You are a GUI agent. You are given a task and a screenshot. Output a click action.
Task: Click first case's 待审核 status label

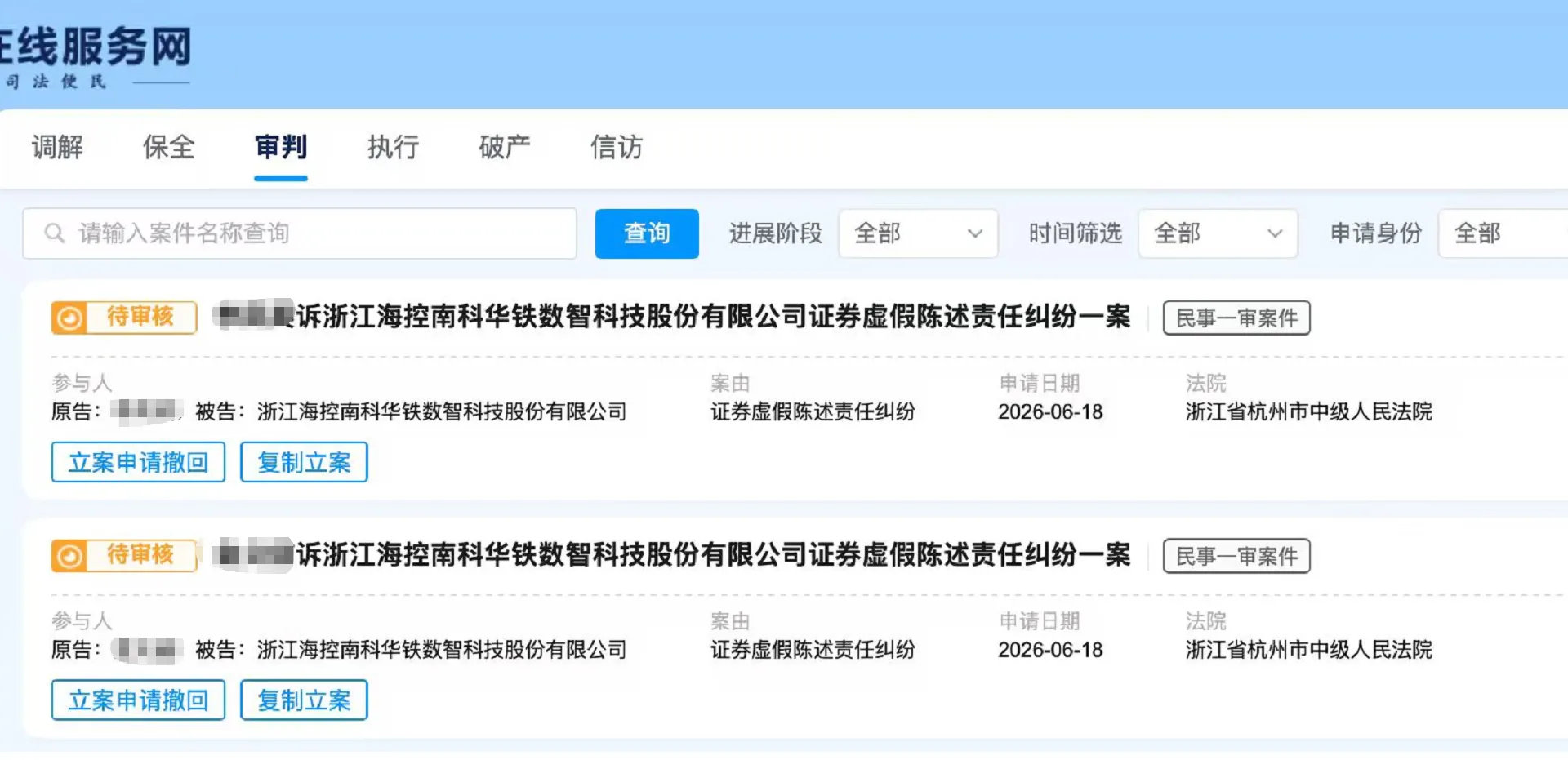140,316
